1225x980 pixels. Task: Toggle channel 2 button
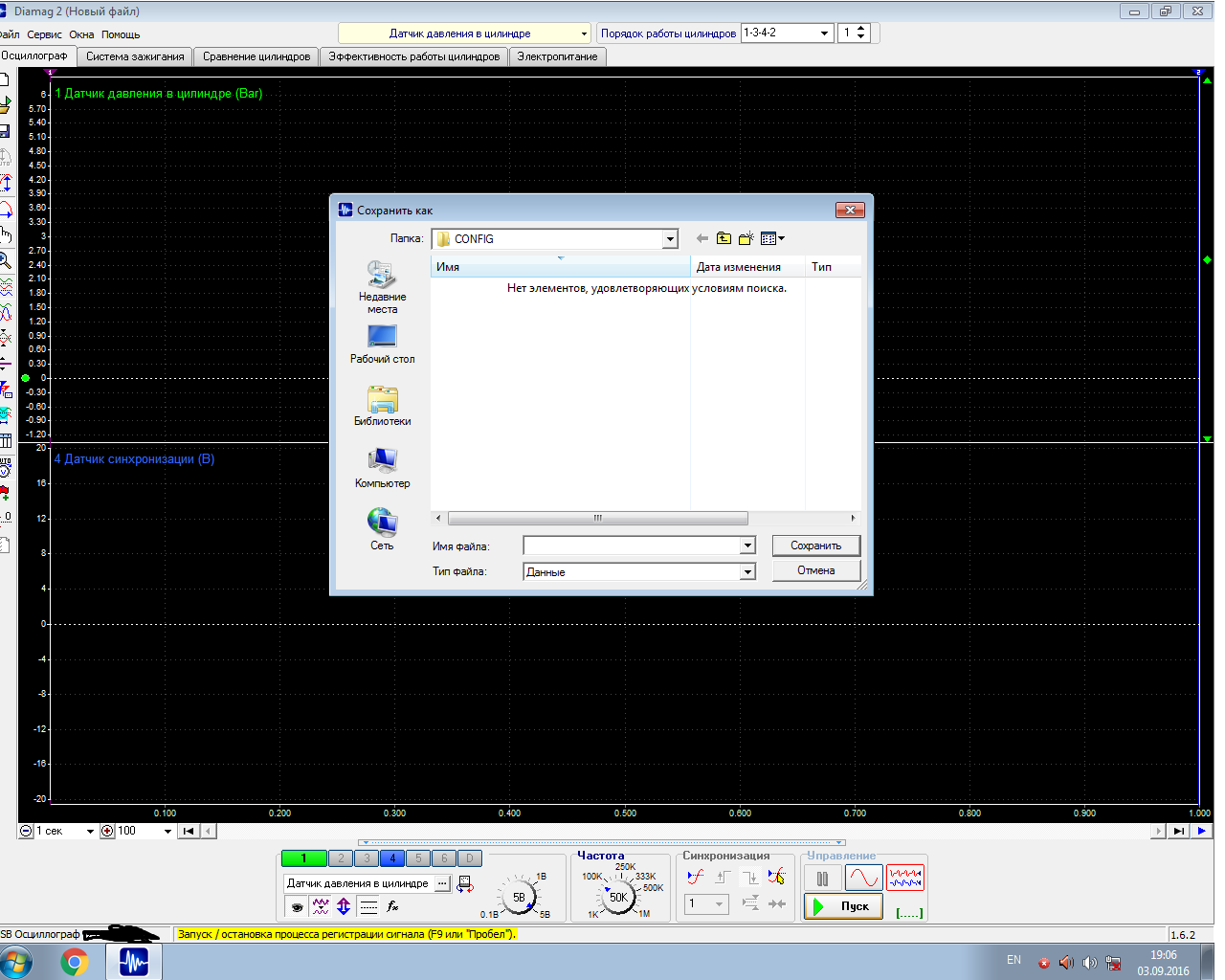[x=341, y=858]
